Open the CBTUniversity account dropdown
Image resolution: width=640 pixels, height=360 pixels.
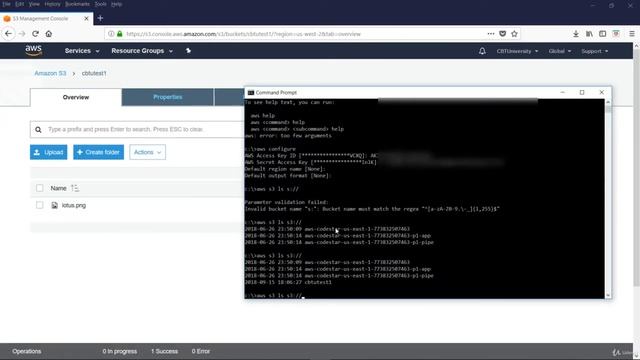click(517, 51)
